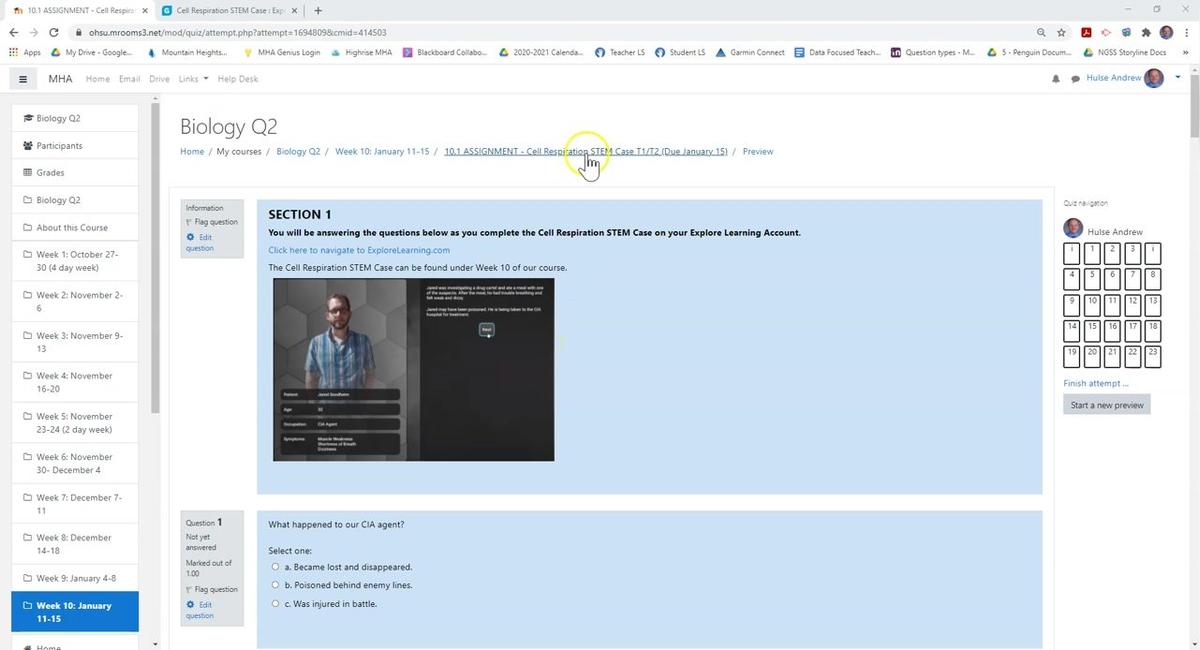Click Drive in the MHA top navigation
Viewport: 1200px width, 650px height.
pos(159,79)
